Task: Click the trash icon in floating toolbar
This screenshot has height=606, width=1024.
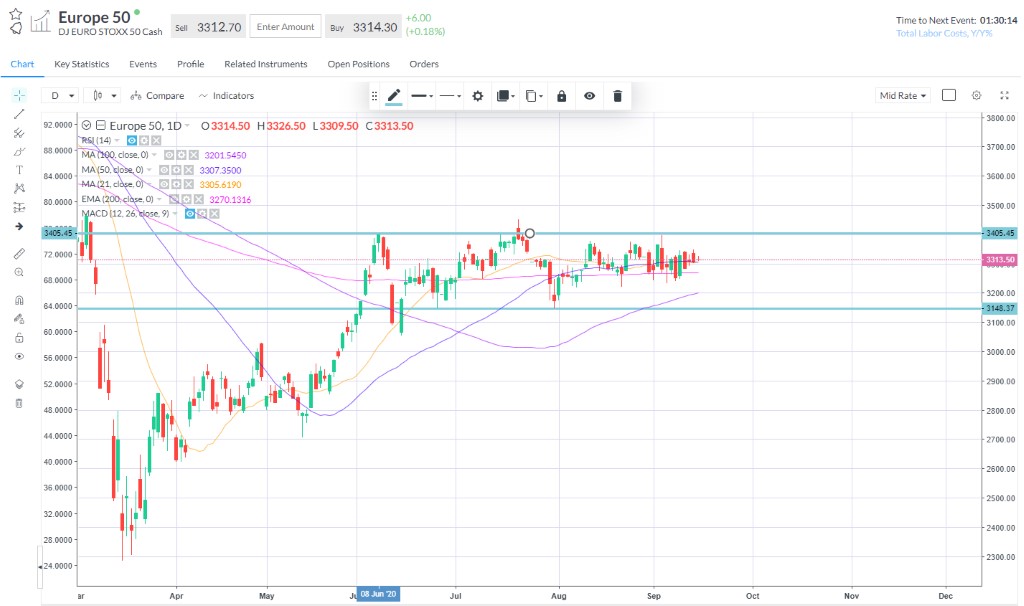Action: point(617,96)
